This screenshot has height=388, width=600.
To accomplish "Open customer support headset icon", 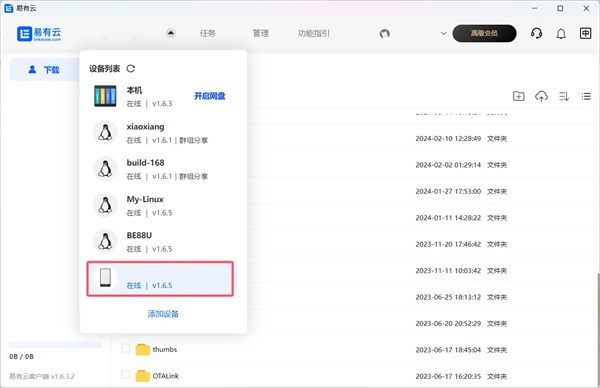I will 536,33.
